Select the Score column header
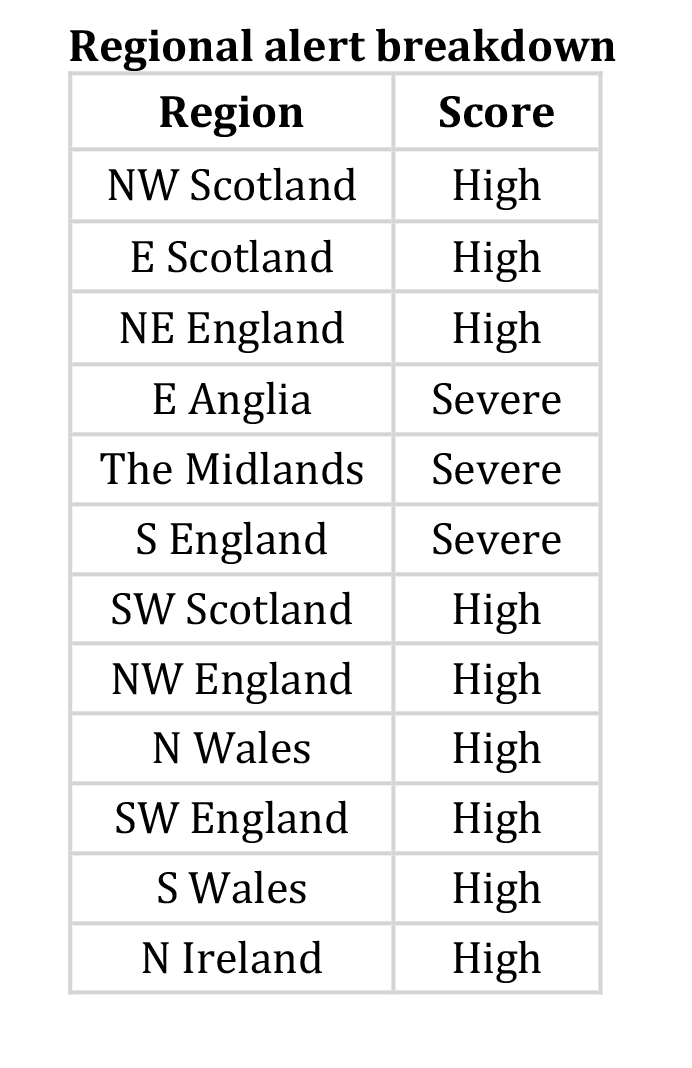 (x=497, y=112)
